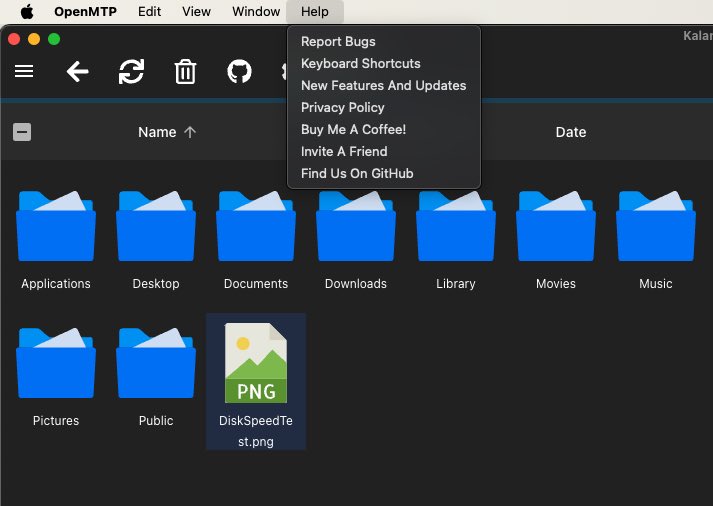Click the Desktop folder label
The image size is (713, 506).
pyautogui.click(x=156, y=284)
